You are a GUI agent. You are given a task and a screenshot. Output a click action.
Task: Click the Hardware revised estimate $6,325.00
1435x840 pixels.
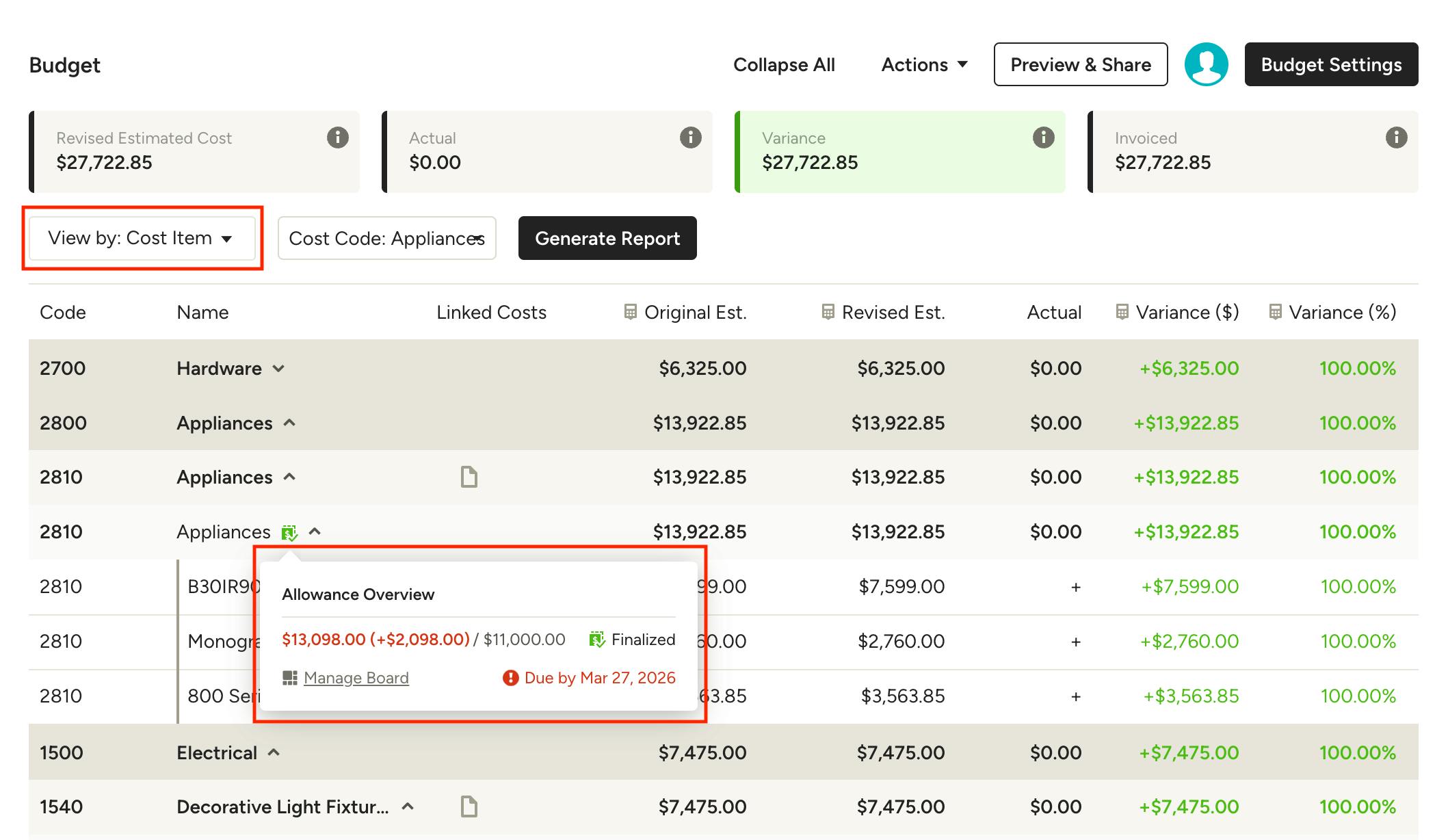[901, 368]
